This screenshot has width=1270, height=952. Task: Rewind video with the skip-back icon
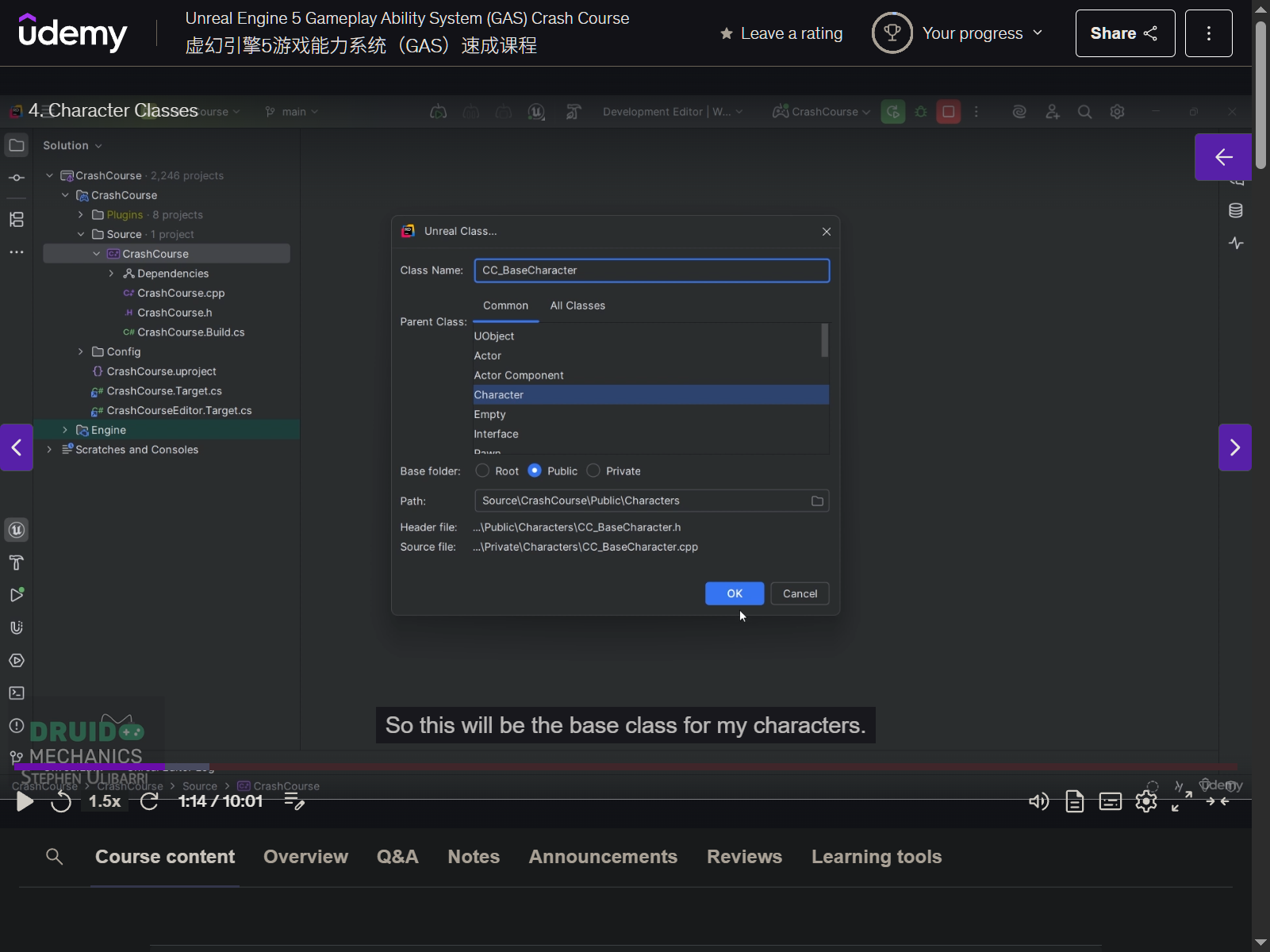61,801
